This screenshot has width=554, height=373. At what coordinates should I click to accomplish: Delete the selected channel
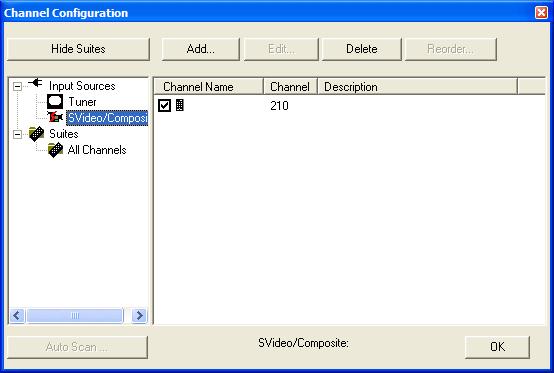click(361, 49)
